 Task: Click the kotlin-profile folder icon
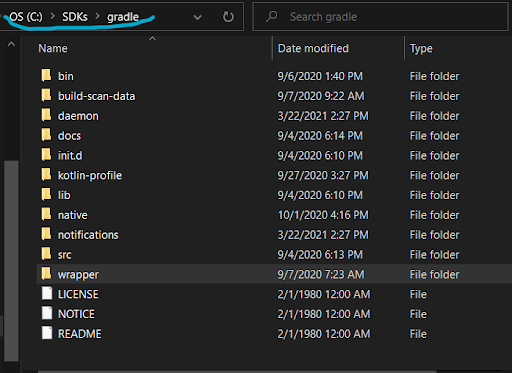pyautogui.click(x=46, y=175)
